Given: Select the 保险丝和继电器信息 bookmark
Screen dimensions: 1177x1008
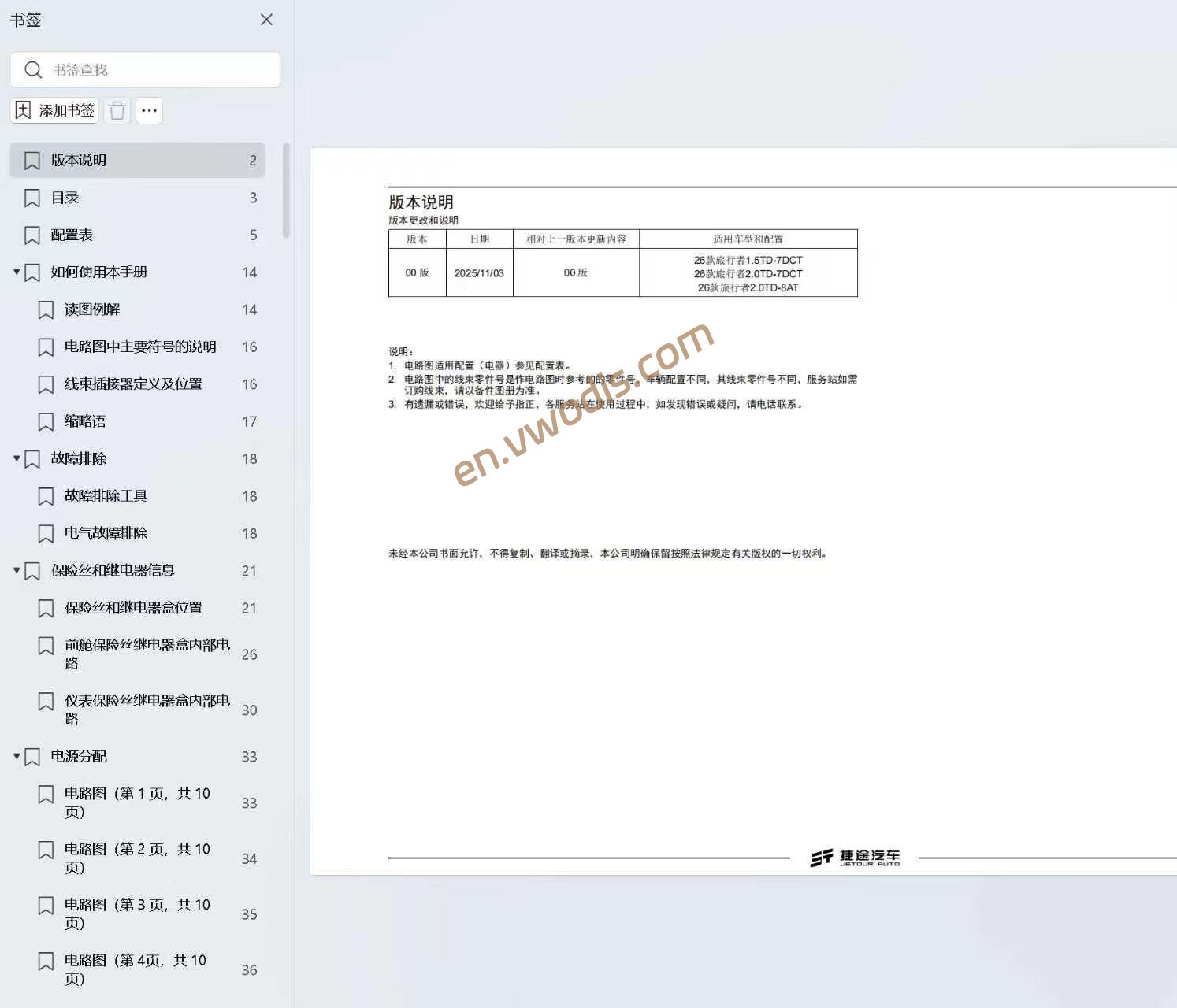Looking at the screenshot, I should 113,570.
